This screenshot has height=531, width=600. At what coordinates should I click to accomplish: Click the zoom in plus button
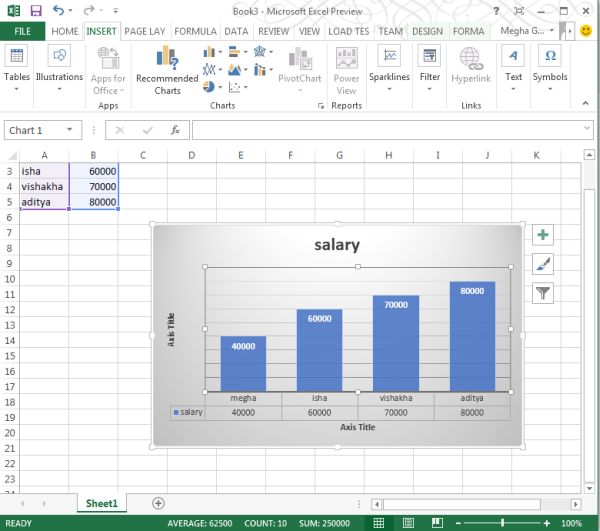(547, 523)
